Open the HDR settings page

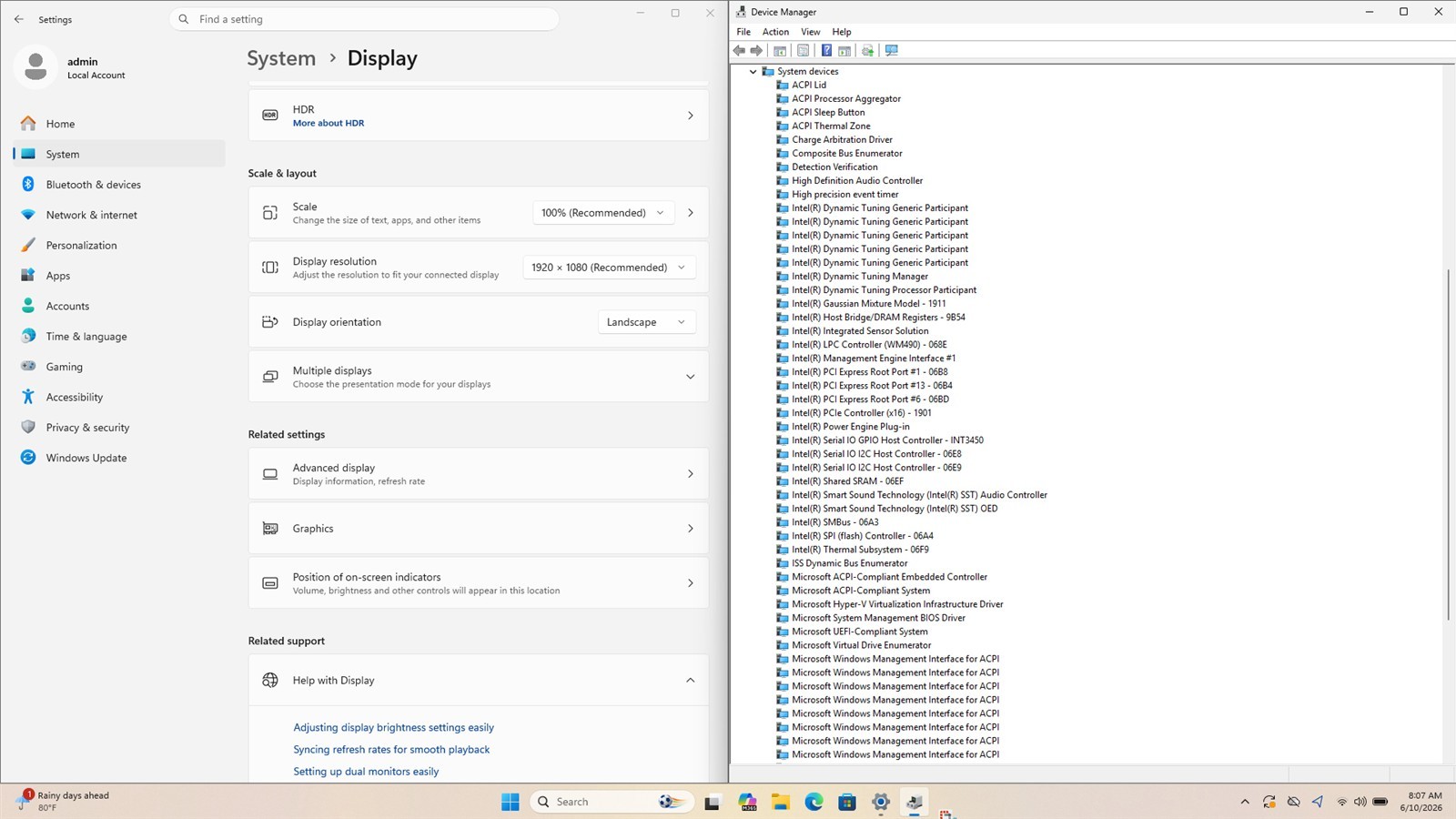479,116
